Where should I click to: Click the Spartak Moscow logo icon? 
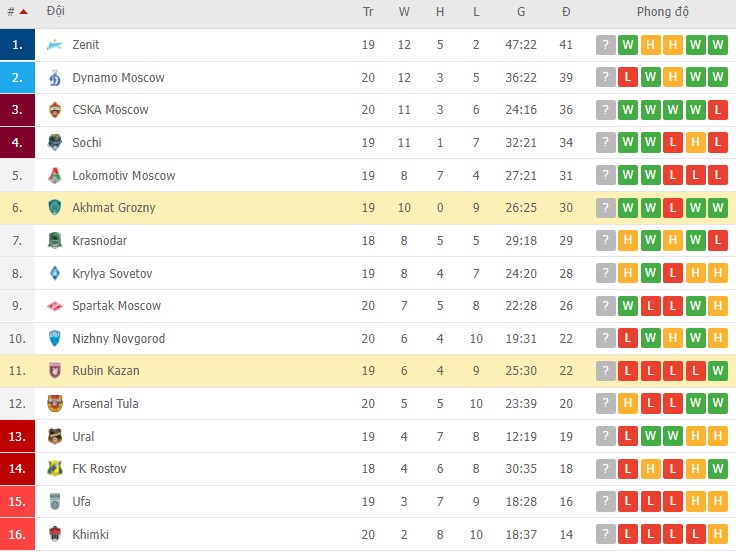pos(54,306)
